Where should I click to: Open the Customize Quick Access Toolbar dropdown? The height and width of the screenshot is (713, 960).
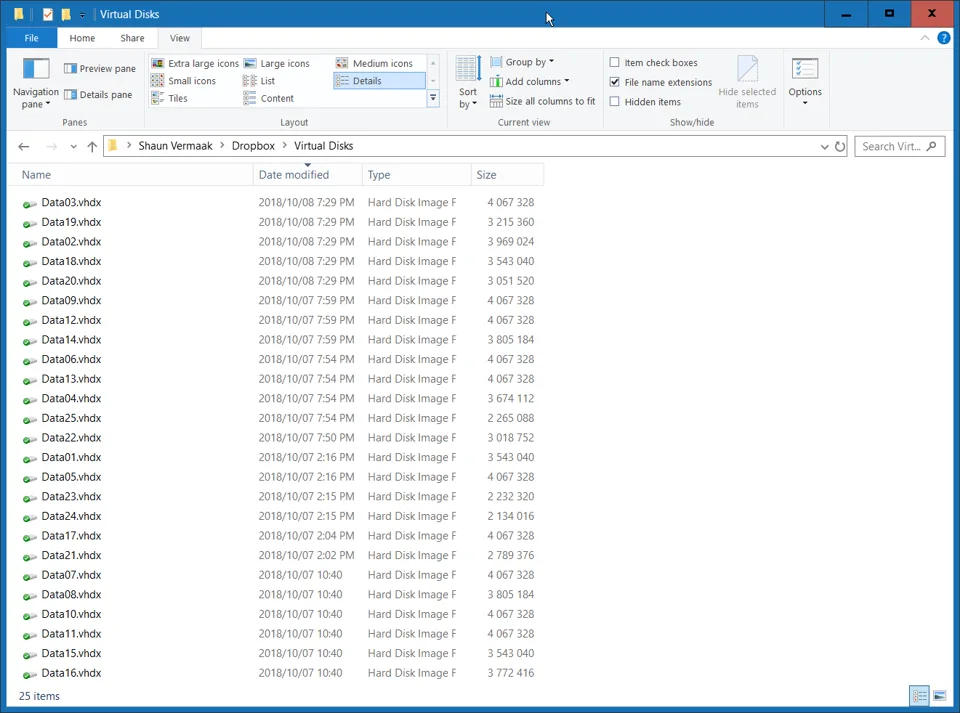coord(82,15)
